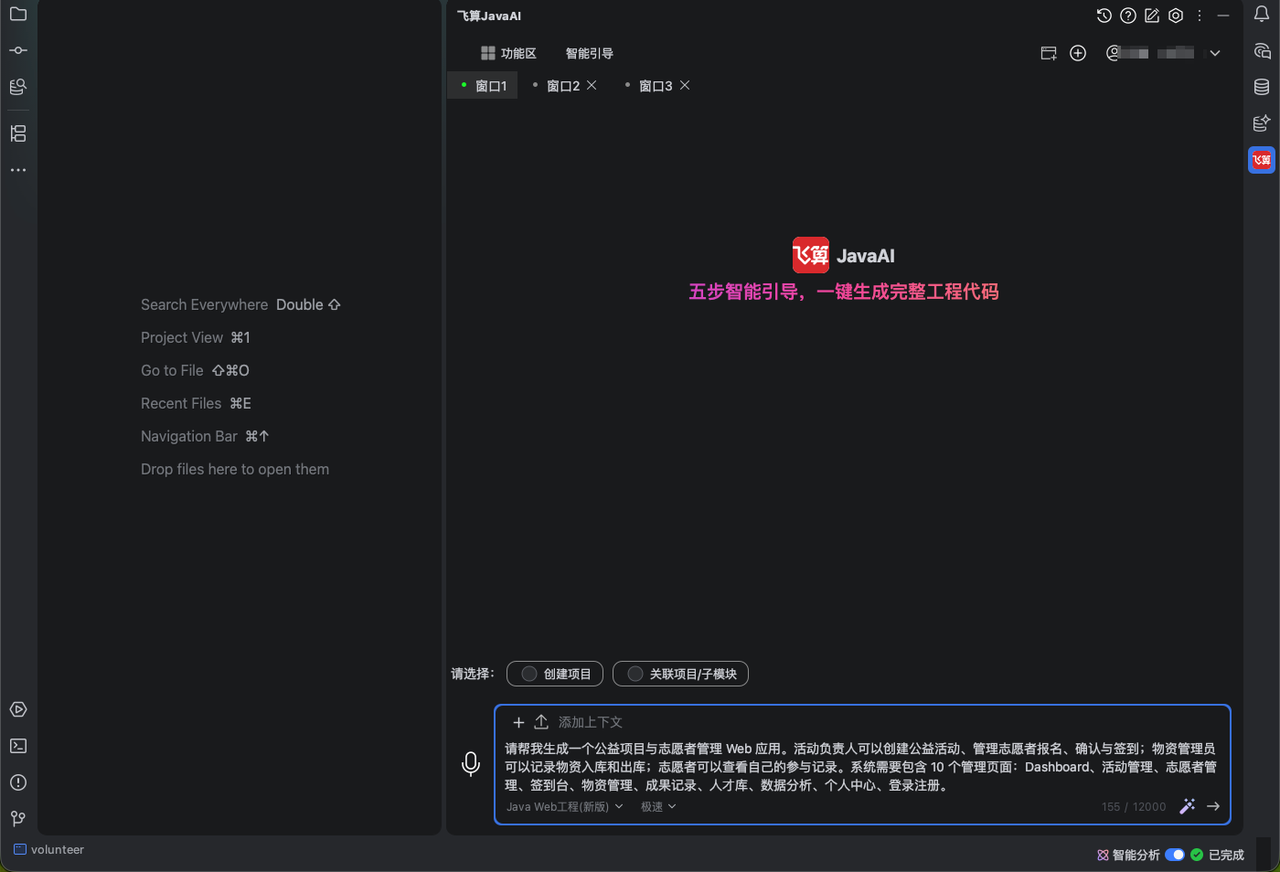Close the 窗口3 tab
The width and height of the screenshot is (1280, 872).
pyautogui.click(x=685, y=85)
